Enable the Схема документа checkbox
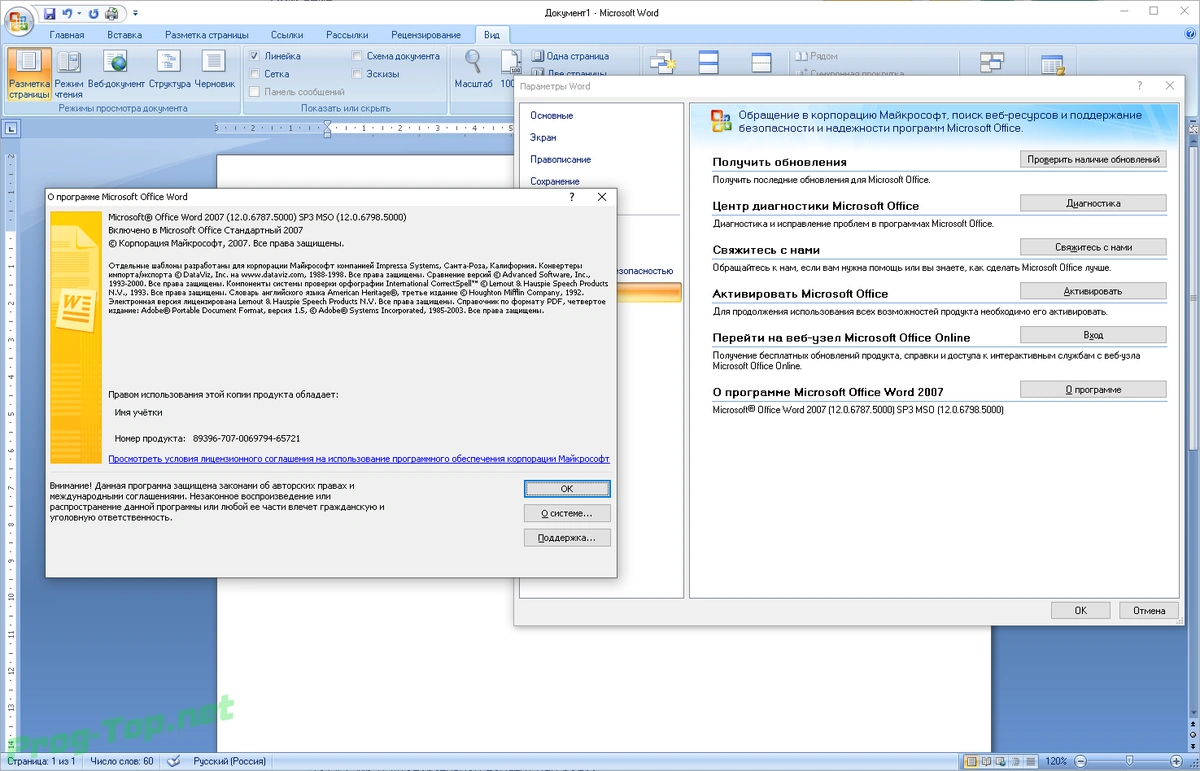Viewport: 1200px width, 771px height. pos(358,56)
